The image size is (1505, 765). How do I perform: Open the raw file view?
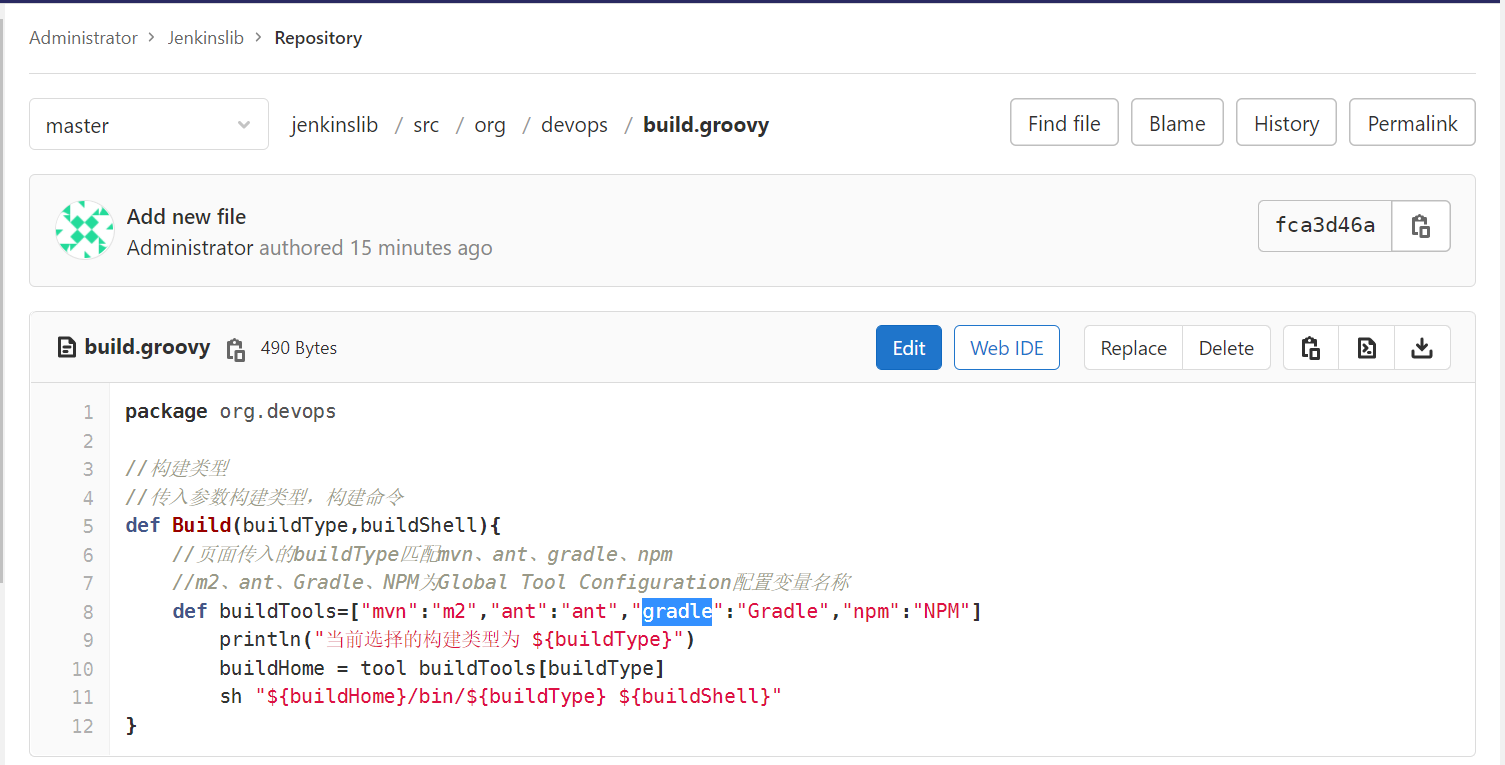tap(1366, 348)
